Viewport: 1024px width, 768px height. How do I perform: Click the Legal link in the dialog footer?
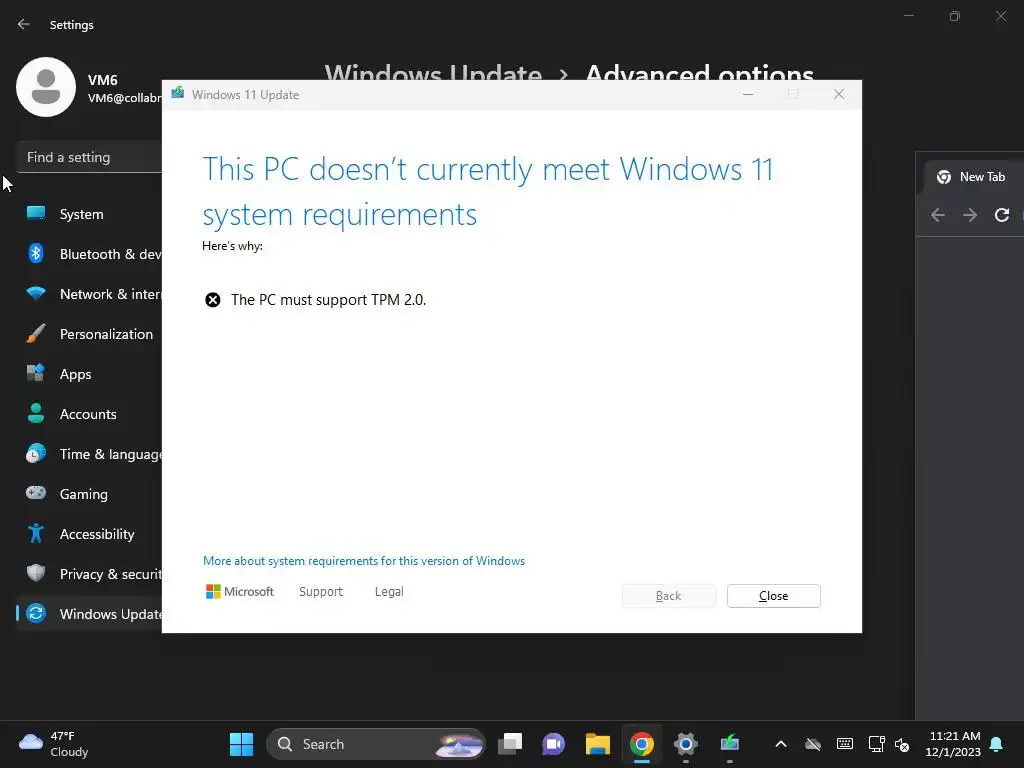click(x=389, y=592)
